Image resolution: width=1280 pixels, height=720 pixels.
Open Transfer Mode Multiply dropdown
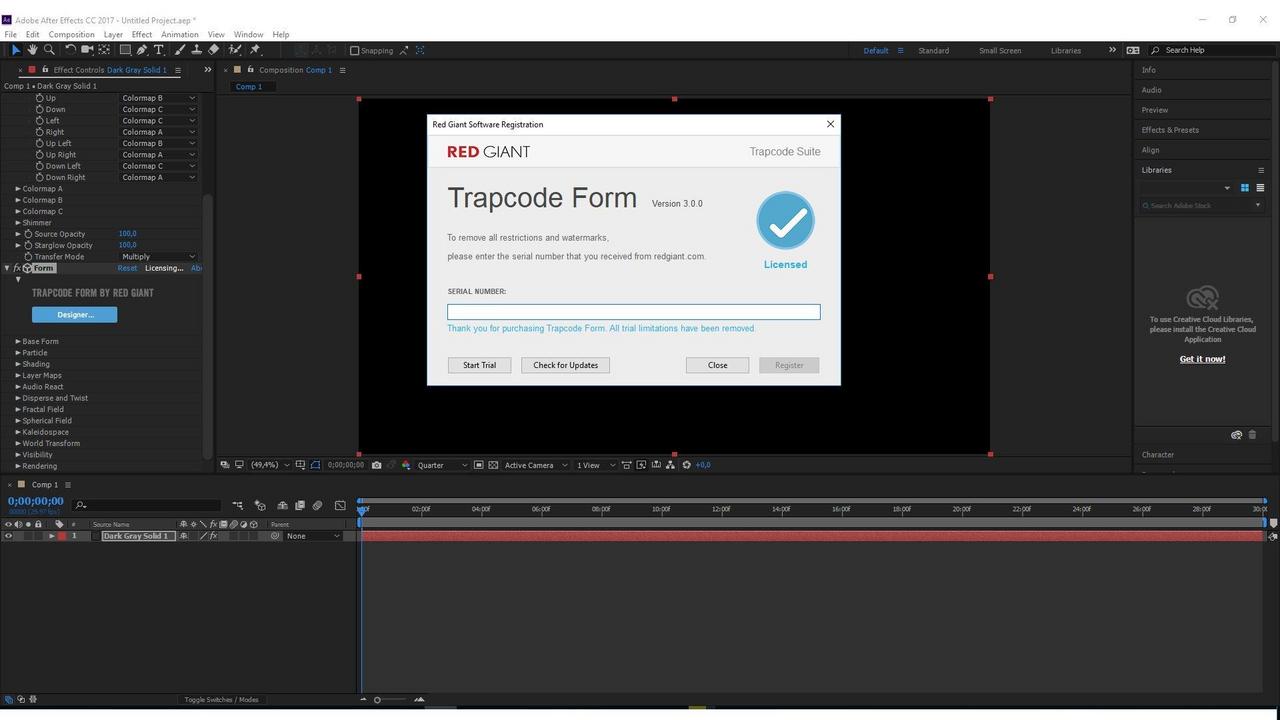[158, 257]
